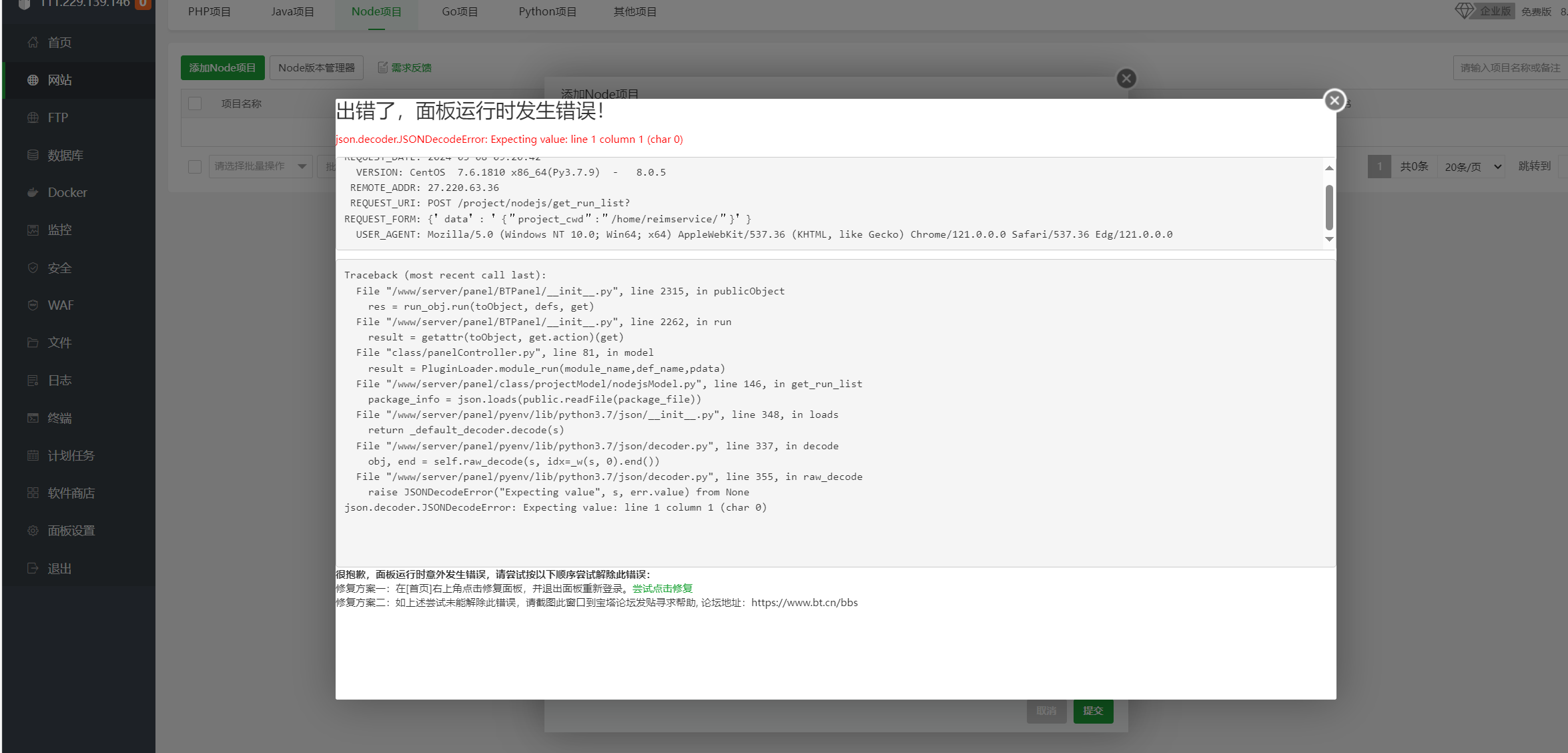Screen dimensions: 1568x753
Task: Click the Docker whale icon
Action: click(33, 192)
